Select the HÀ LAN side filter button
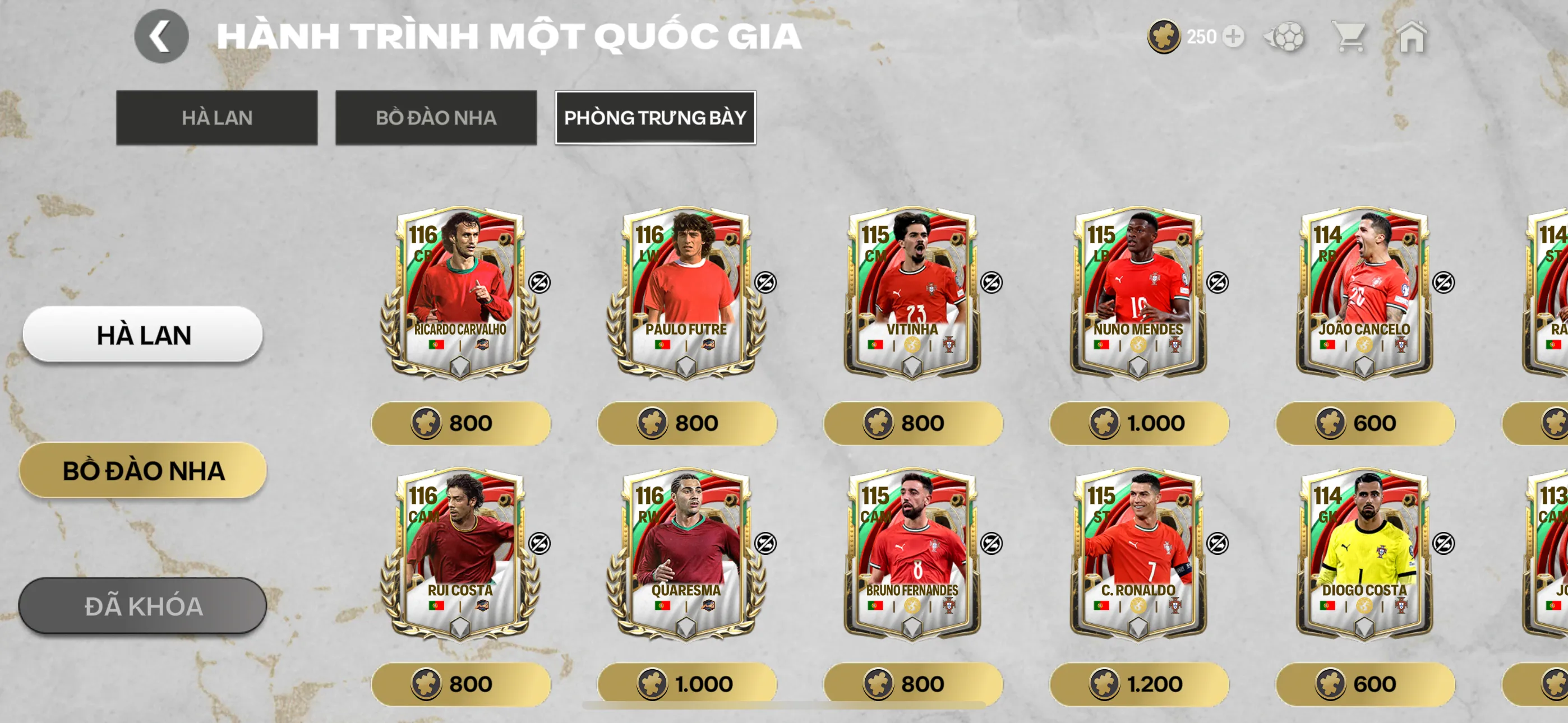 coord(142,334)
